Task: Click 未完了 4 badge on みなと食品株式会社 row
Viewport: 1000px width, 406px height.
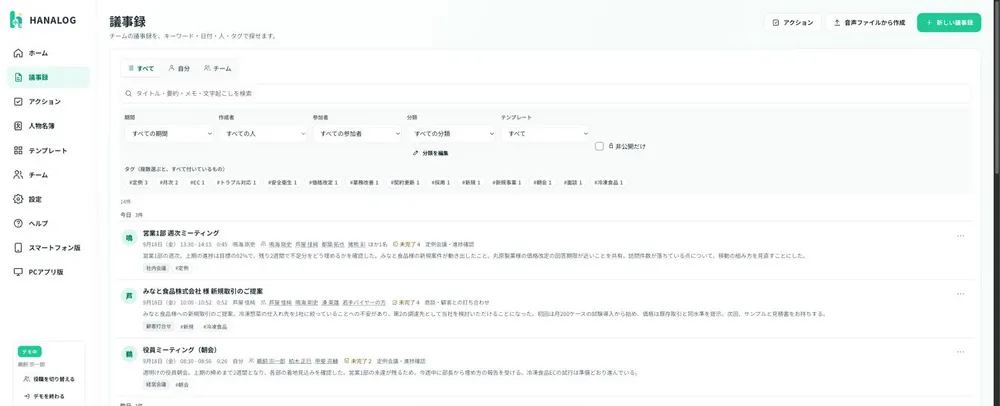Action: coord(406,302)
